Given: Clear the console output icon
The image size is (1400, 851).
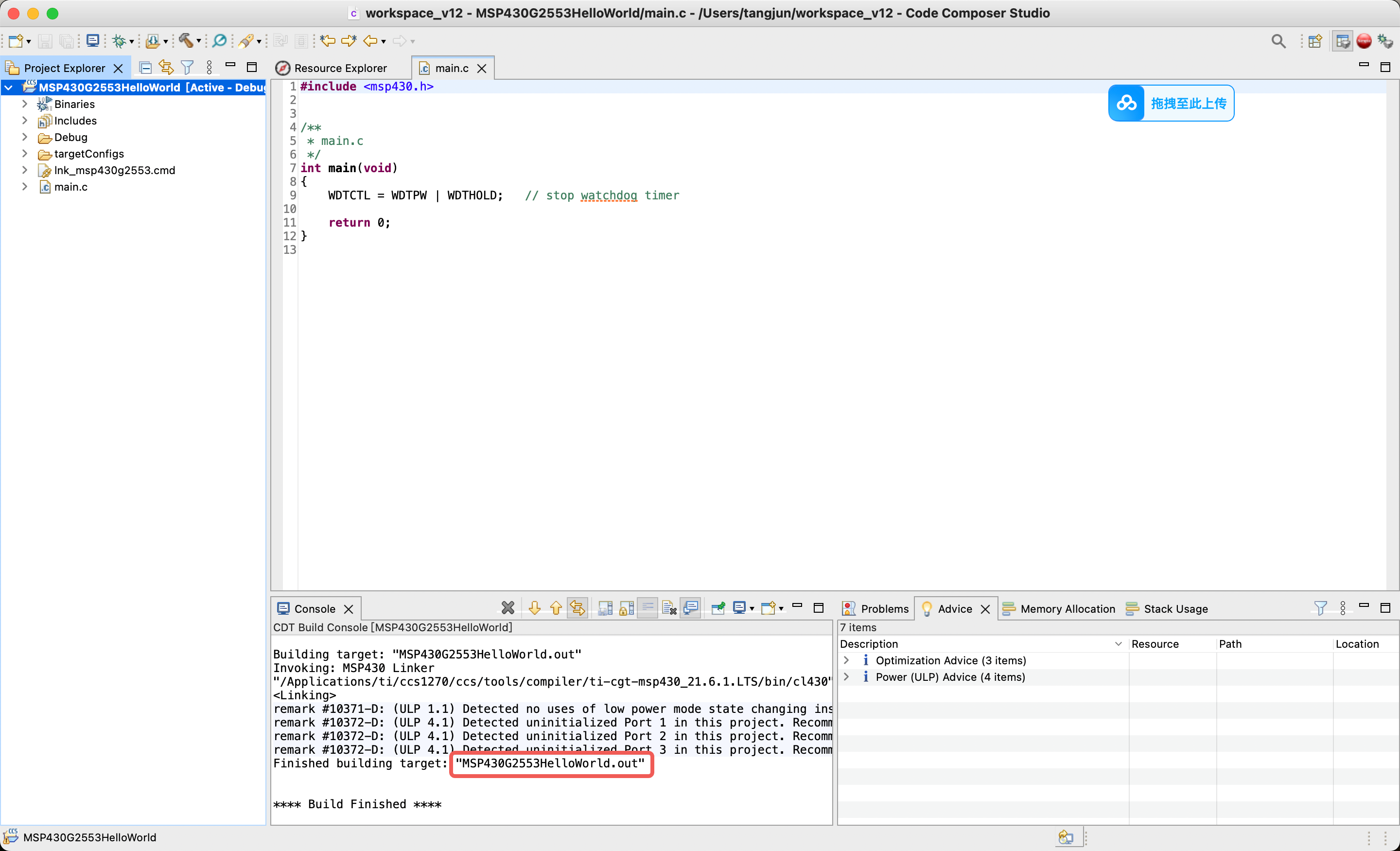Looking at the screenshot, I should tap(669, 608).
